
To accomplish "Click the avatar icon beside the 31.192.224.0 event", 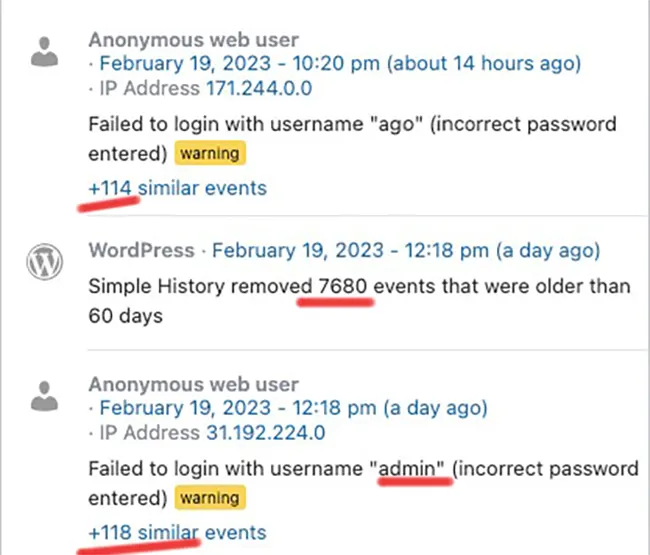I will tap(44, 396).
